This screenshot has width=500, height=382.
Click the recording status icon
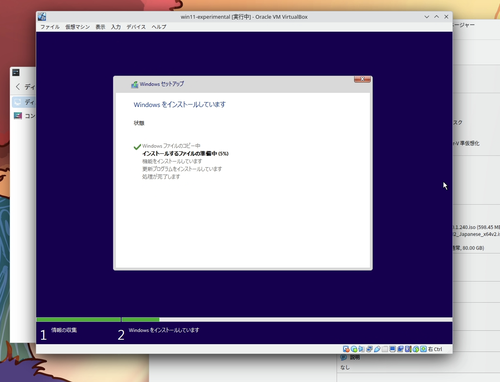(400, 349)
